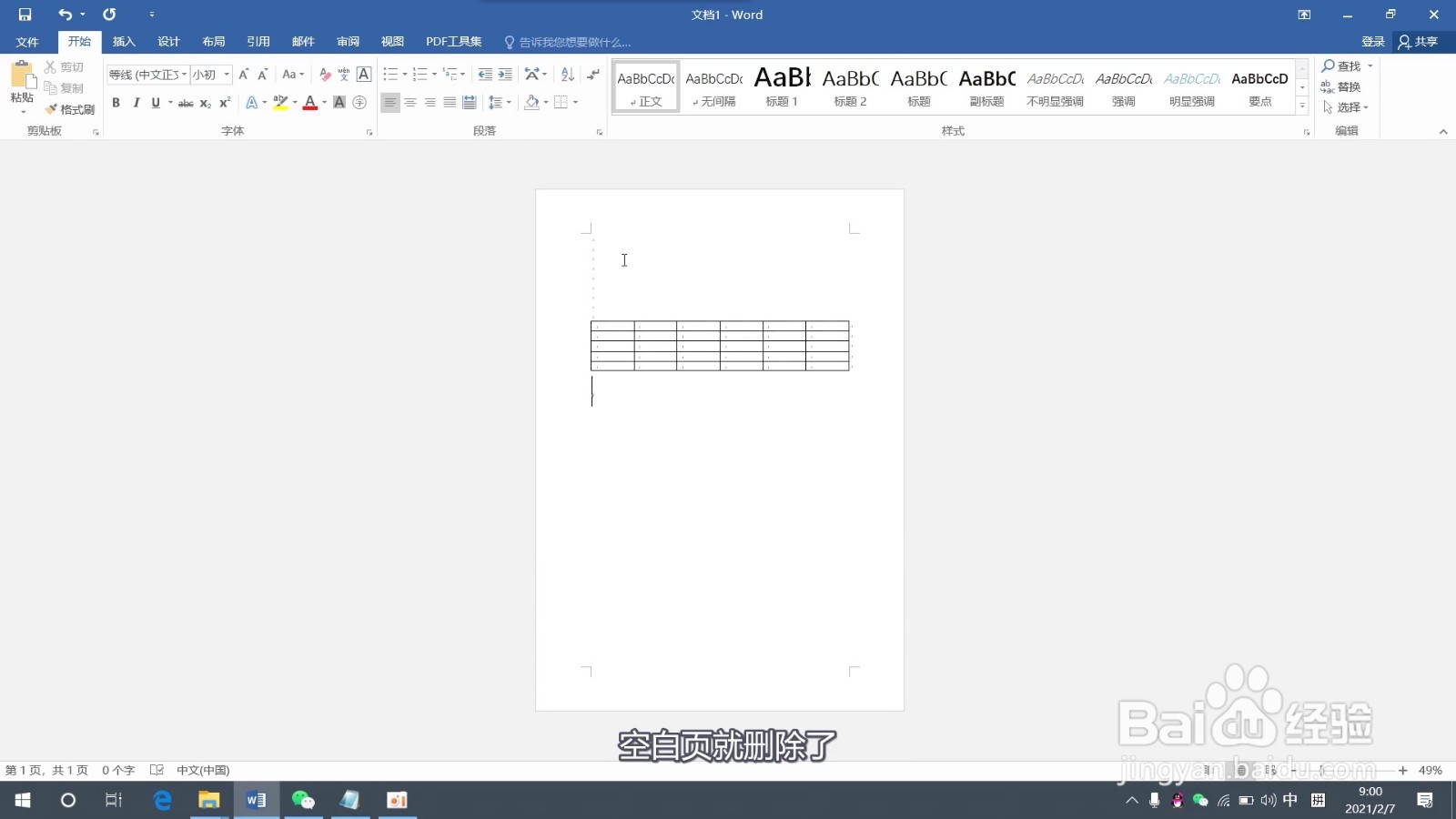The image size is (1456, 819).
Task: Open ribbon display options icon
Action: pos(1304,15)
